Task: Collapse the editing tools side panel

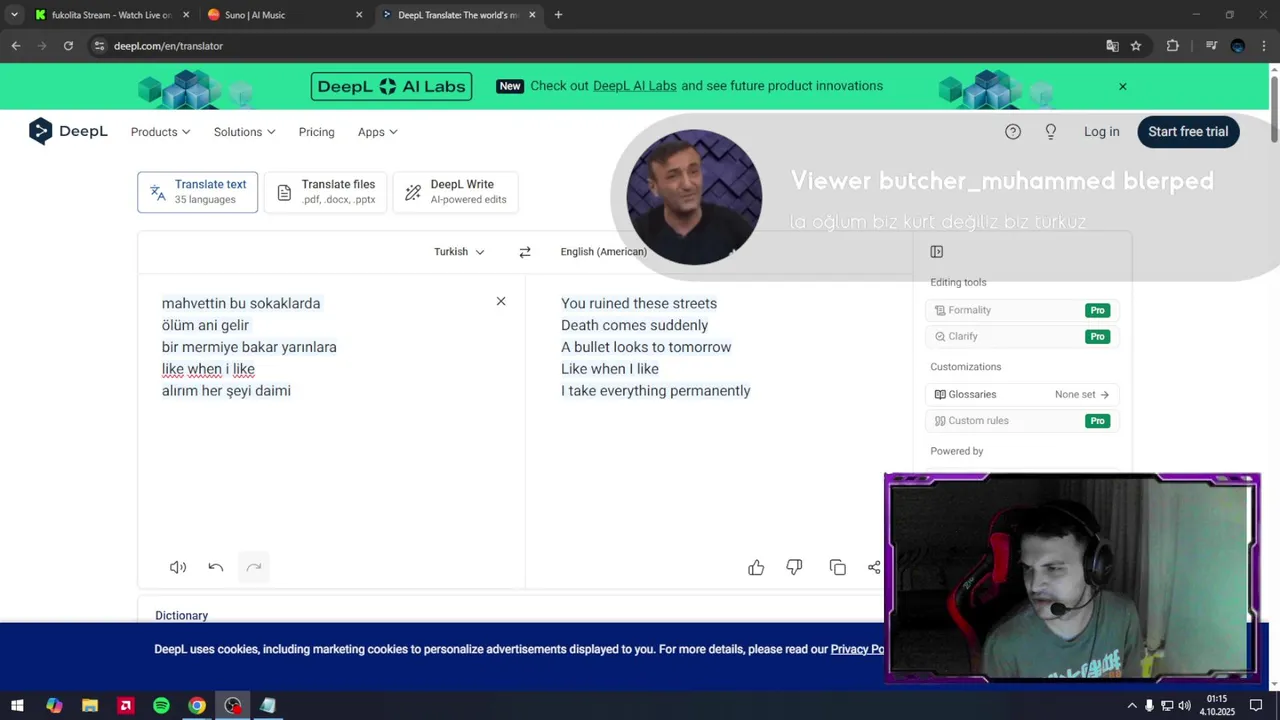Action: (937, 252)
